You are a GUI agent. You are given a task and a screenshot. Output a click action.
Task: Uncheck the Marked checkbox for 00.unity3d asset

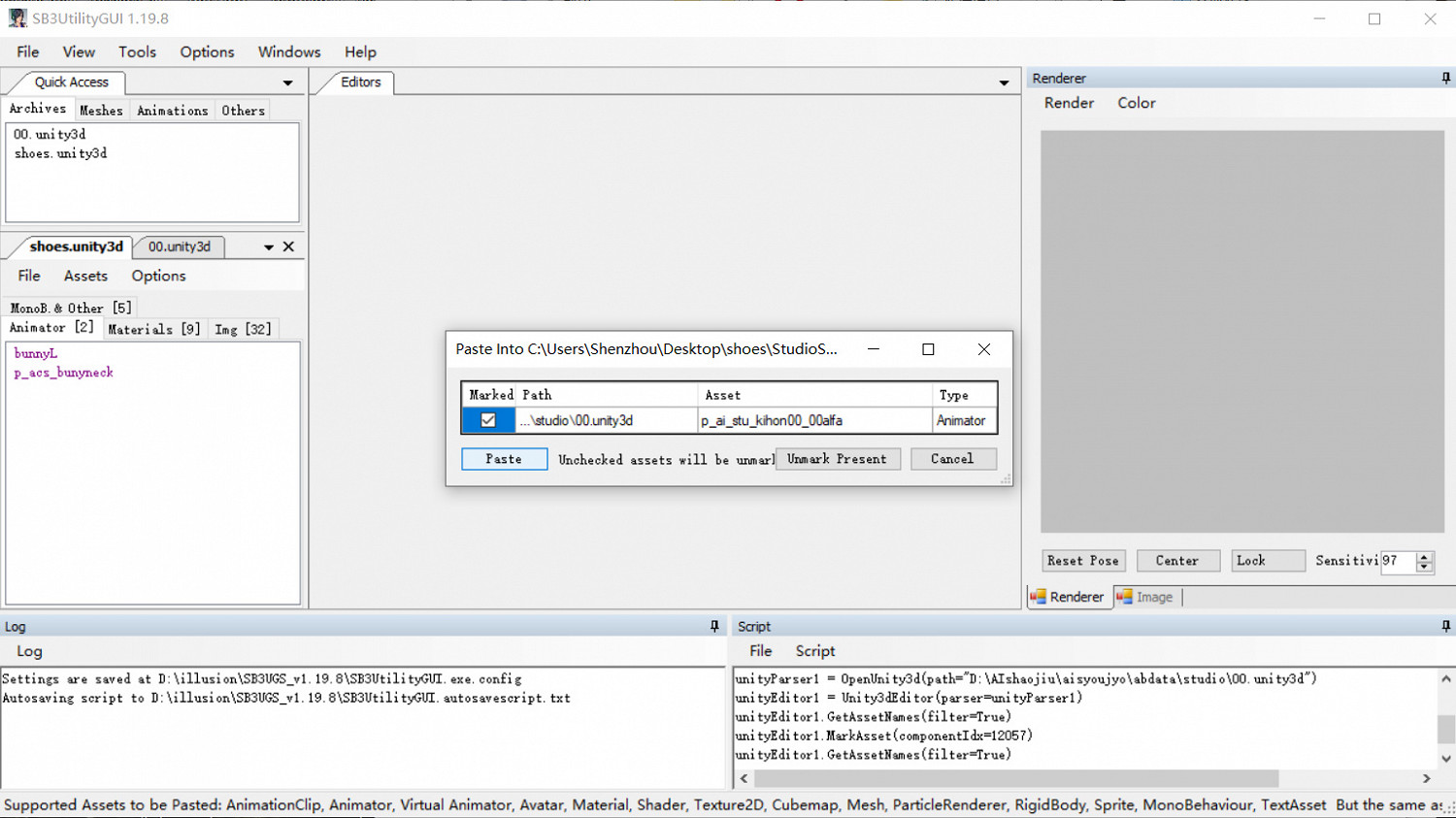coord(488,420)
